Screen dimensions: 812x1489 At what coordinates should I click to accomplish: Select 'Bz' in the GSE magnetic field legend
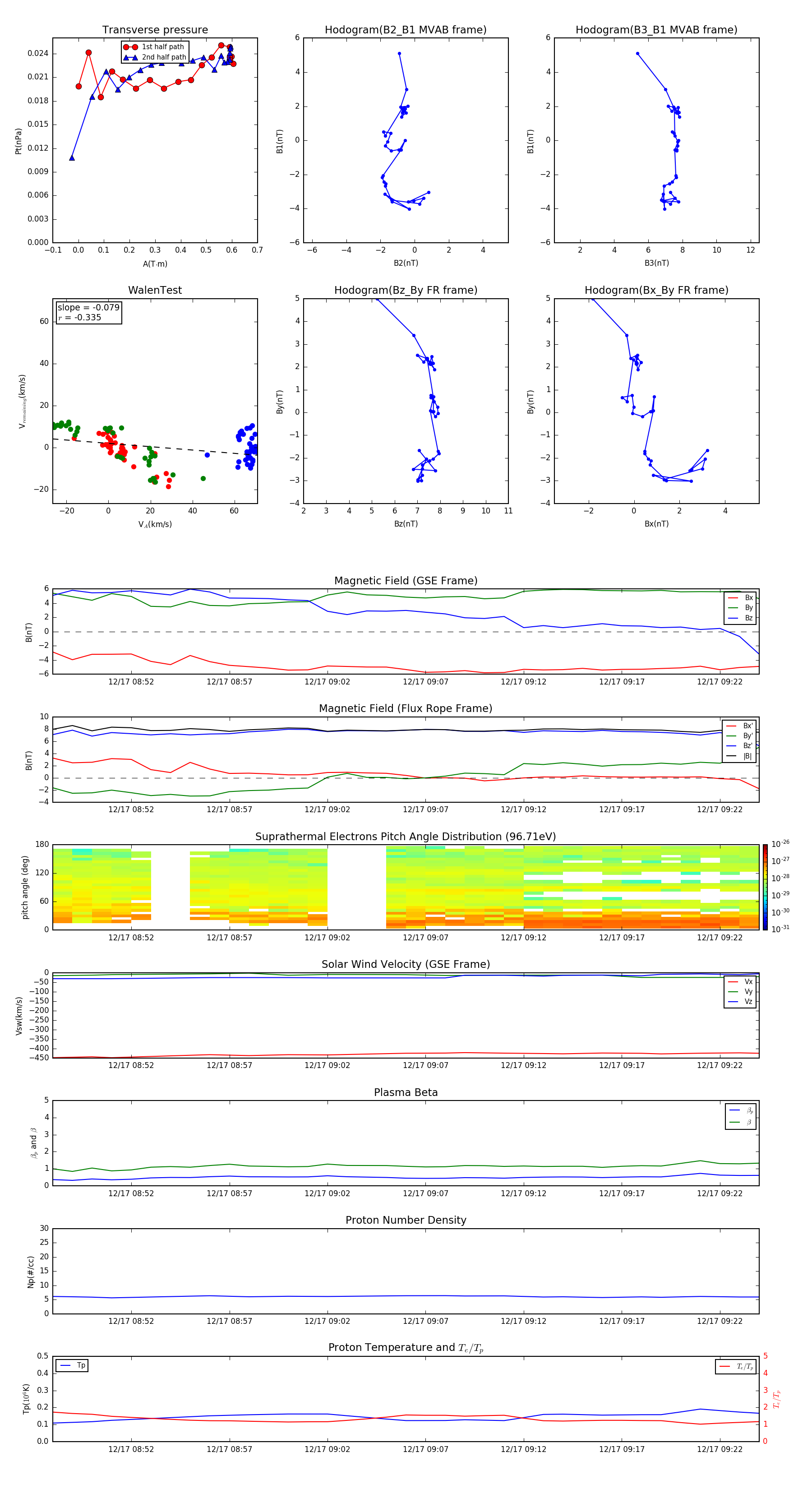(740, 618)
